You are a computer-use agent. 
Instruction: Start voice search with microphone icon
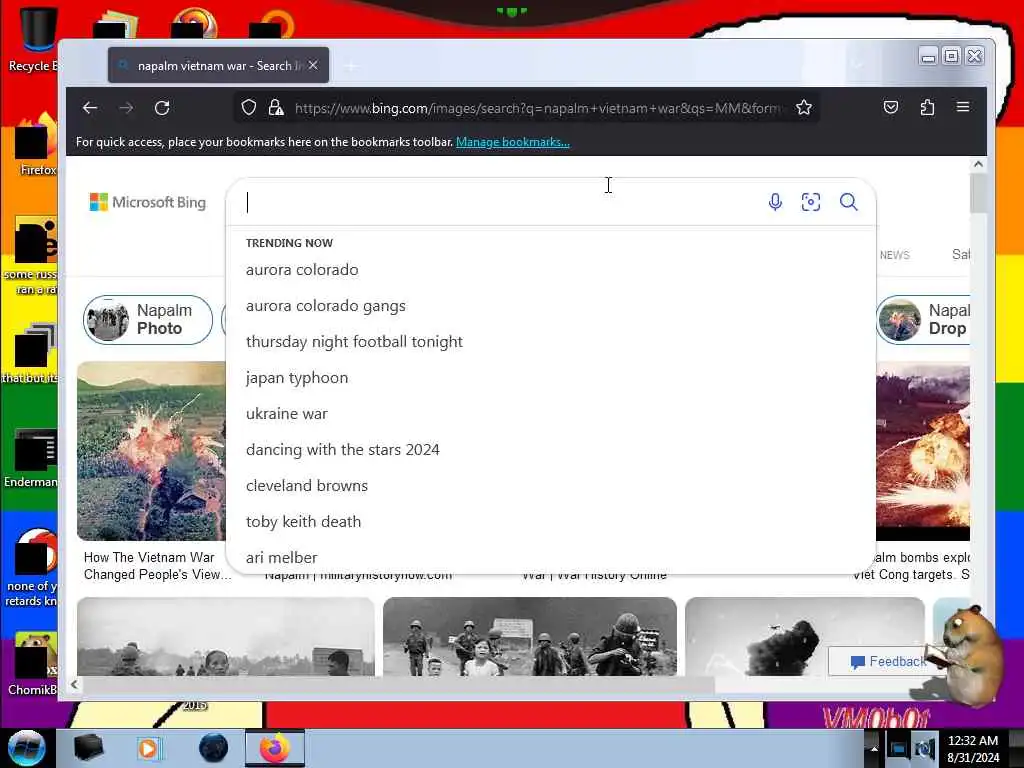point(775,202)
